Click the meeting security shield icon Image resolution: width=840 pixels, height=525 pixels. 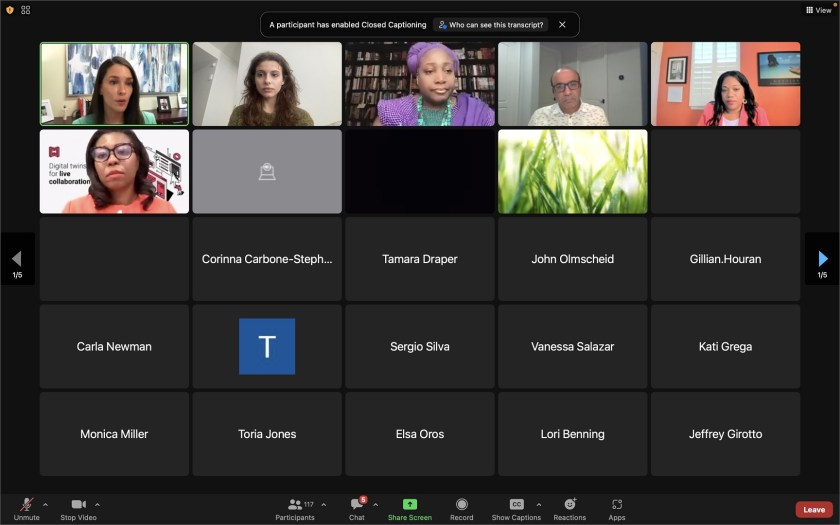(9, 9)
